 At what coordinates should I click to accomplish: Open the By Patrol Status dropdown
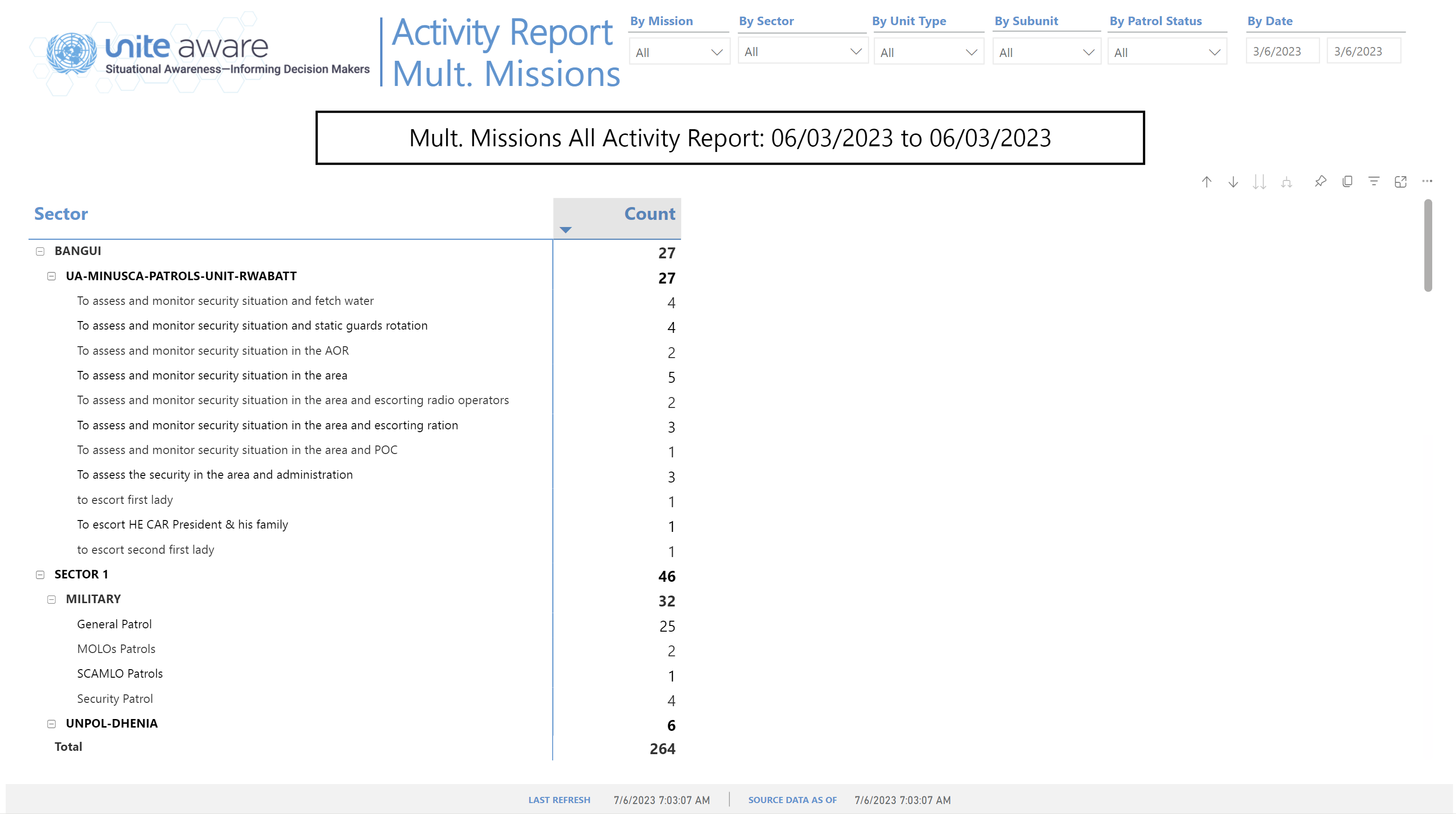[1167, 52]
